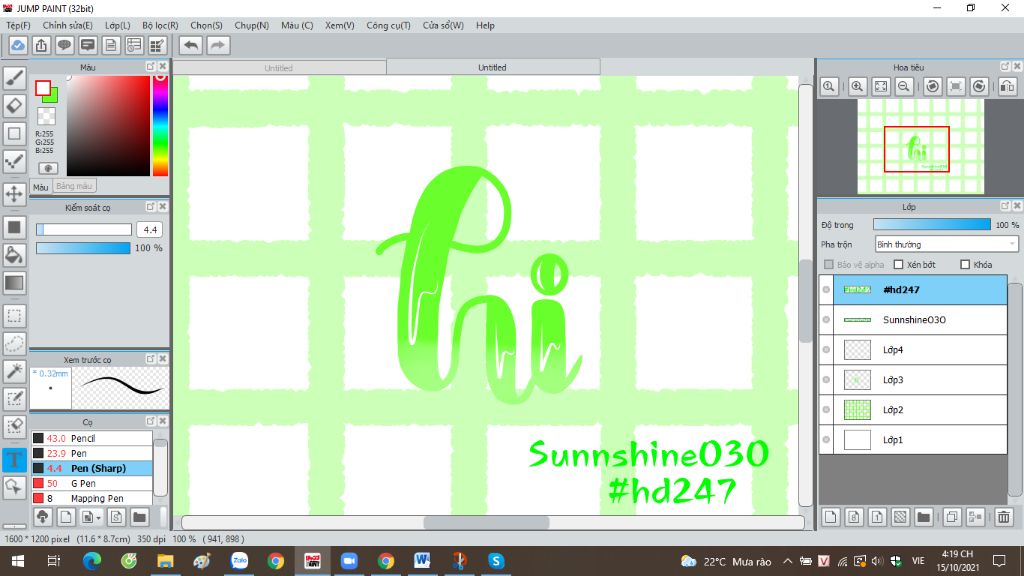Open the Công cụ(T) menu

click(388, 25)
